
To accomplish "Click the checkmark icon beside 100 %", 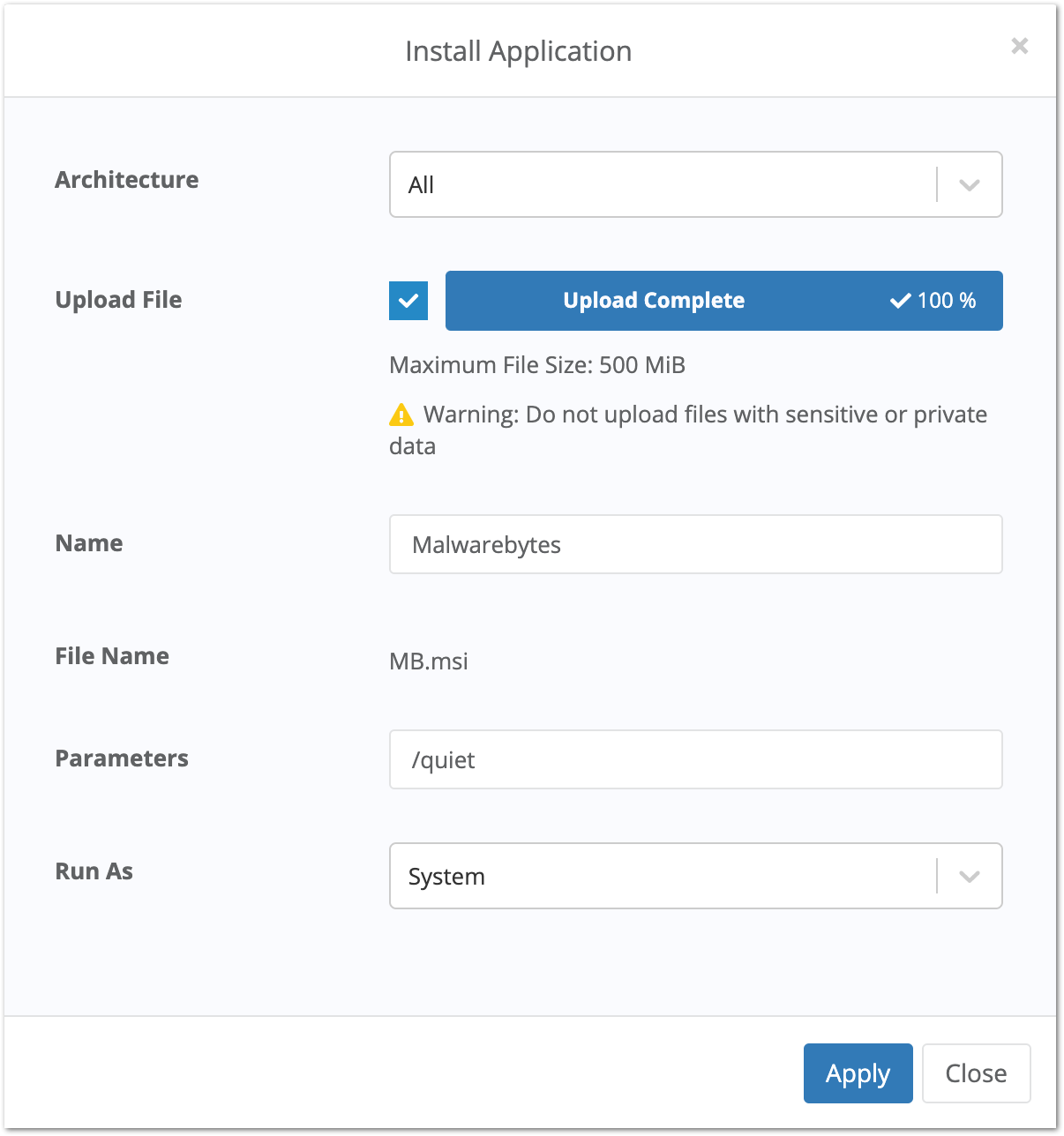I will tap(900, 301).
